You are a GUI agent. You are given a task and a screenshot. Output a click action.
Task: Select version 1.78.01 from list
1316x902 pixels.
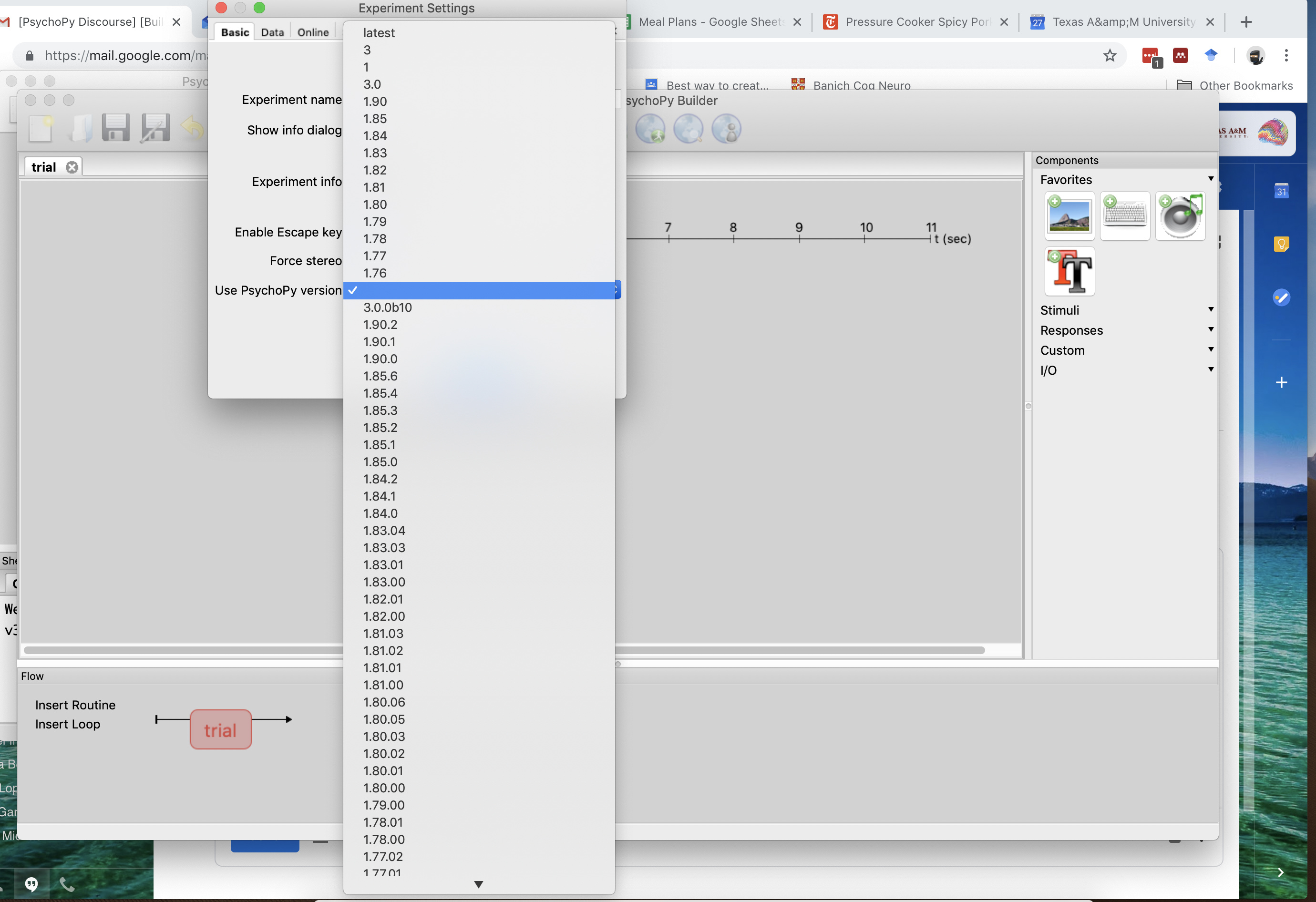tap(479, 822)
